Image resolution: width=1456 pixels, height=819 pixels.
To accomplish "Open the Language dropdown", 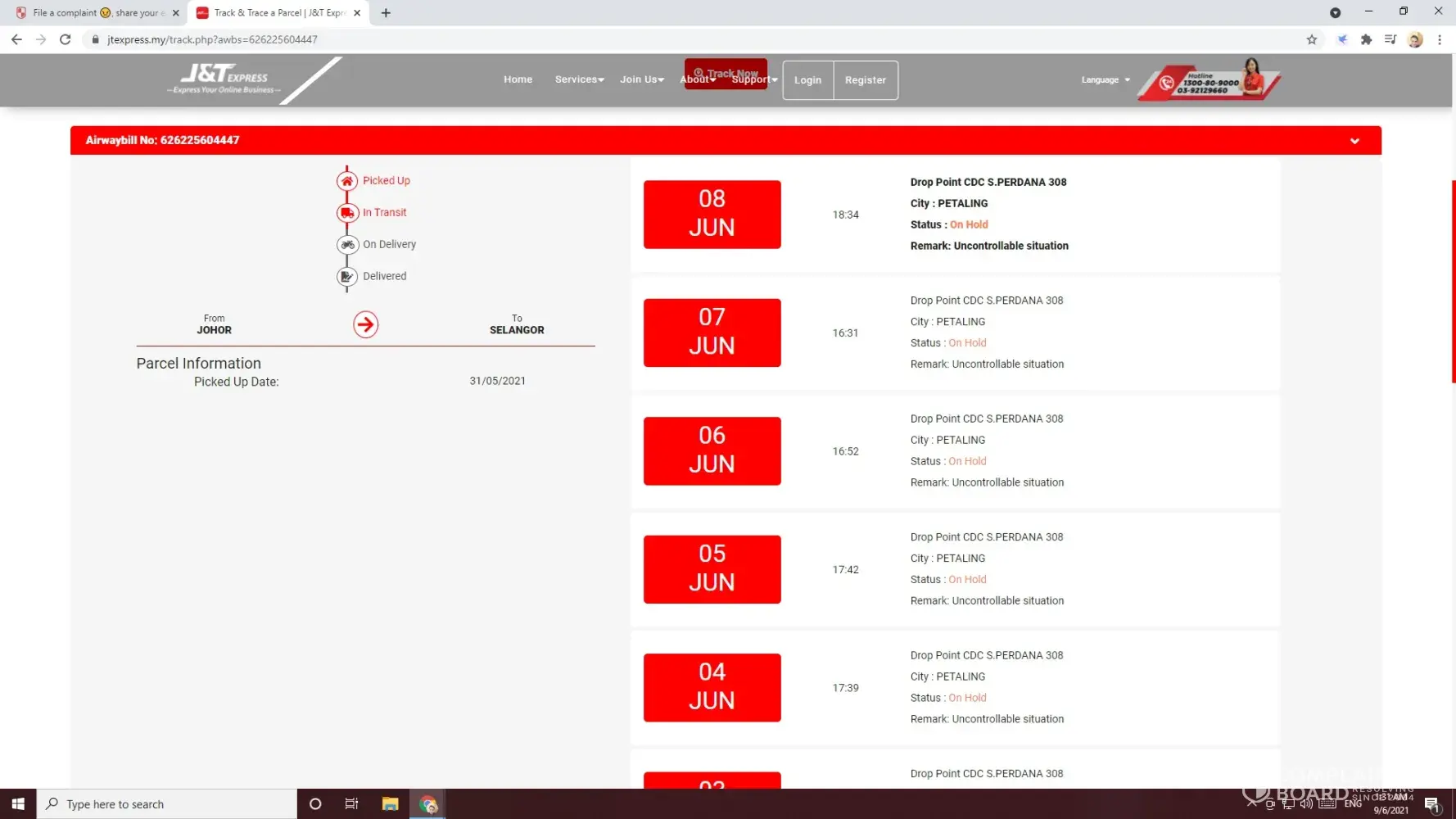I will coord(1105,80).
